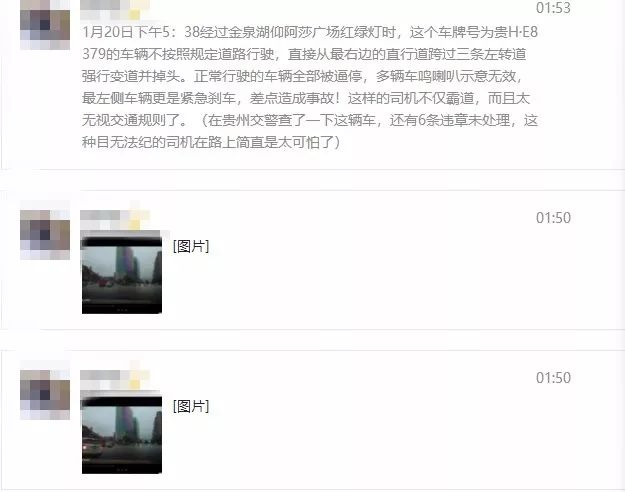625x492 pixels.
Task: Click the final line starting 种目无法纪的司机
Action: [x=211, y=142]
